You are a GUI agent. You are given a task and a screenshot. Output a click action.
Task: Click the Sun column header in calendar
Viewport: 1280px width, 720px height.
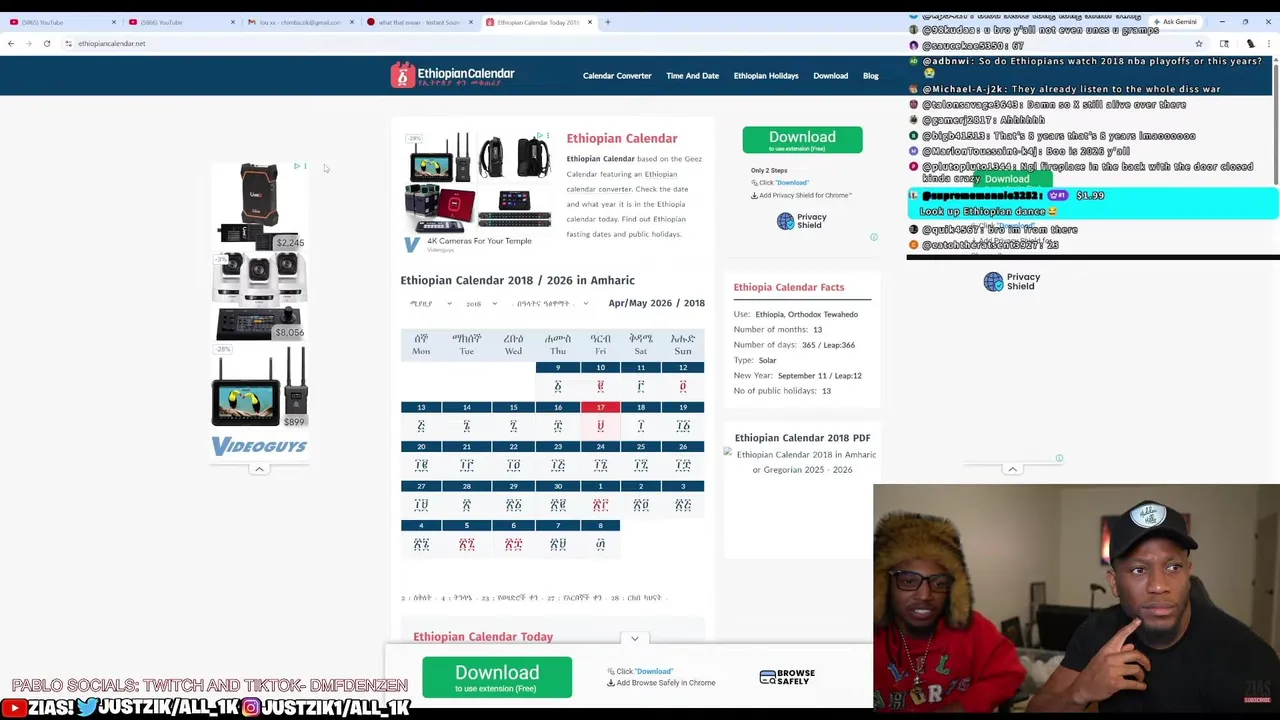click(683, 345)
